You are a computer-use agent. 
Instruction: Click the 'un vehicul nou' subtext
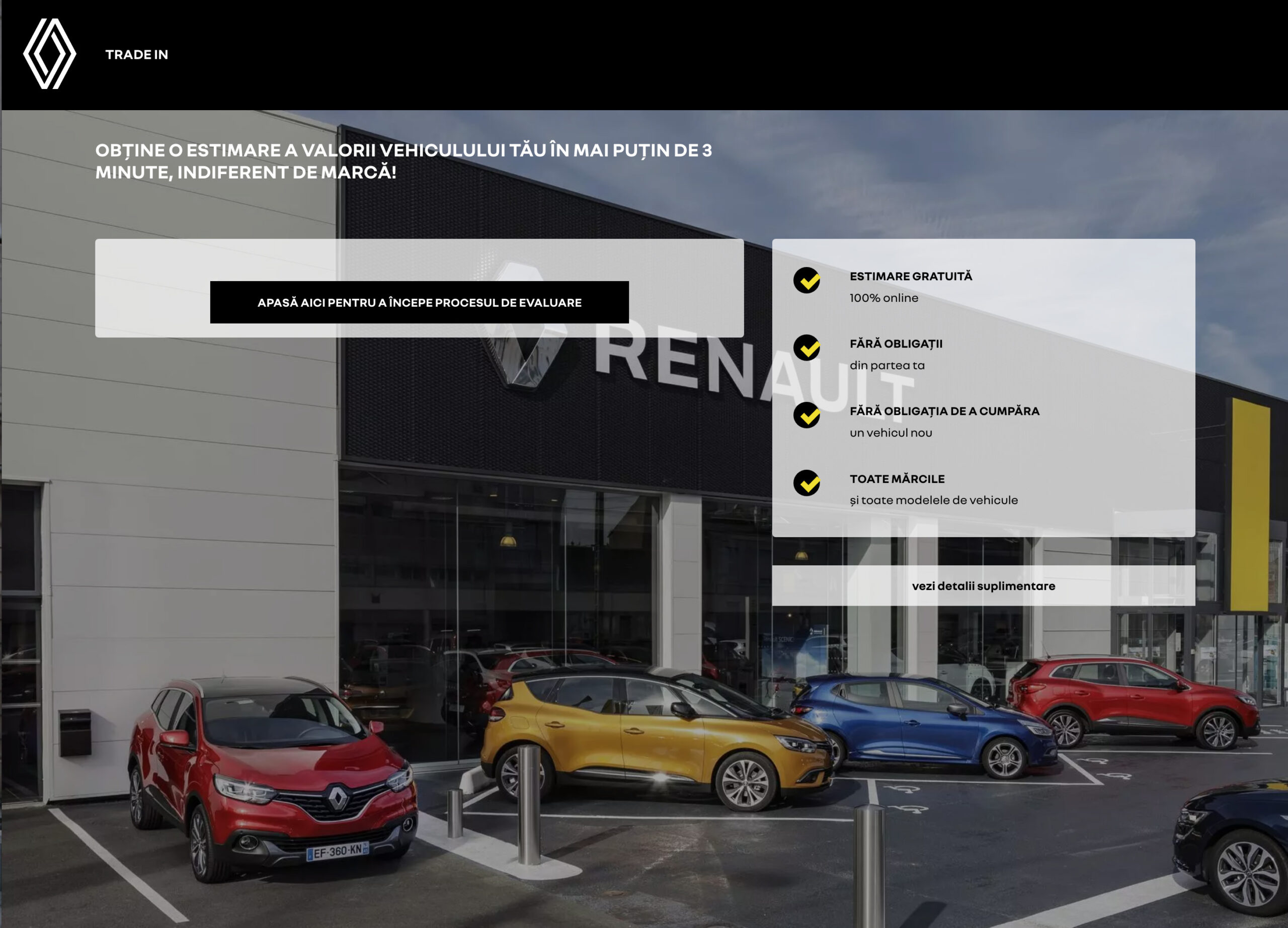click(x=891, y=433)
